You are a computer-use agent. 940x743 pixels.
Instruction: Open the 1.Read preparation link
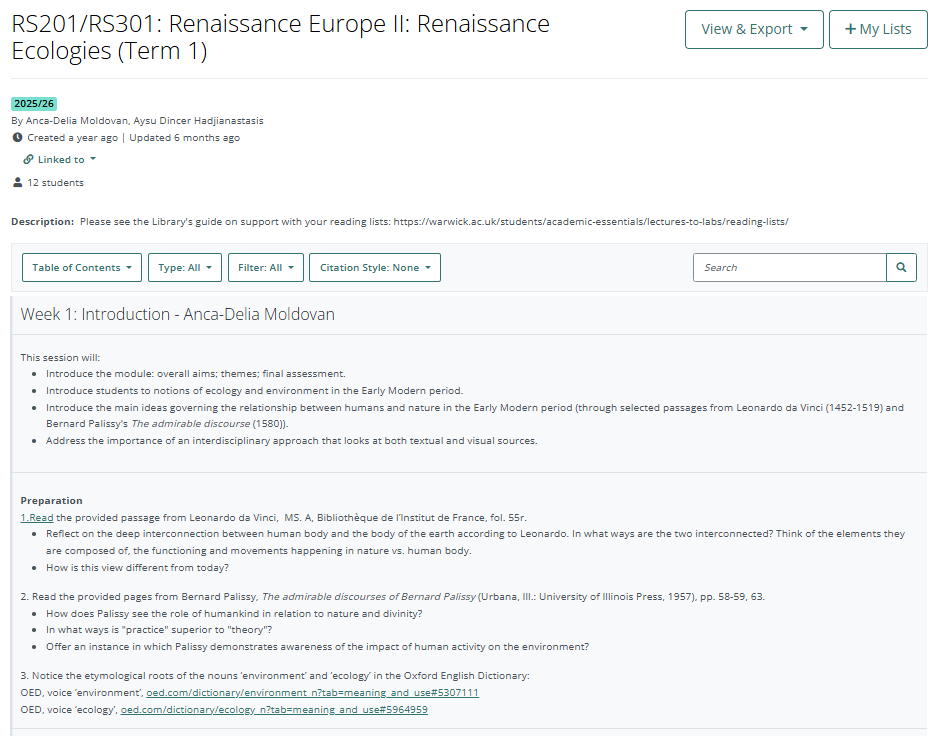[x=37, y=518]
